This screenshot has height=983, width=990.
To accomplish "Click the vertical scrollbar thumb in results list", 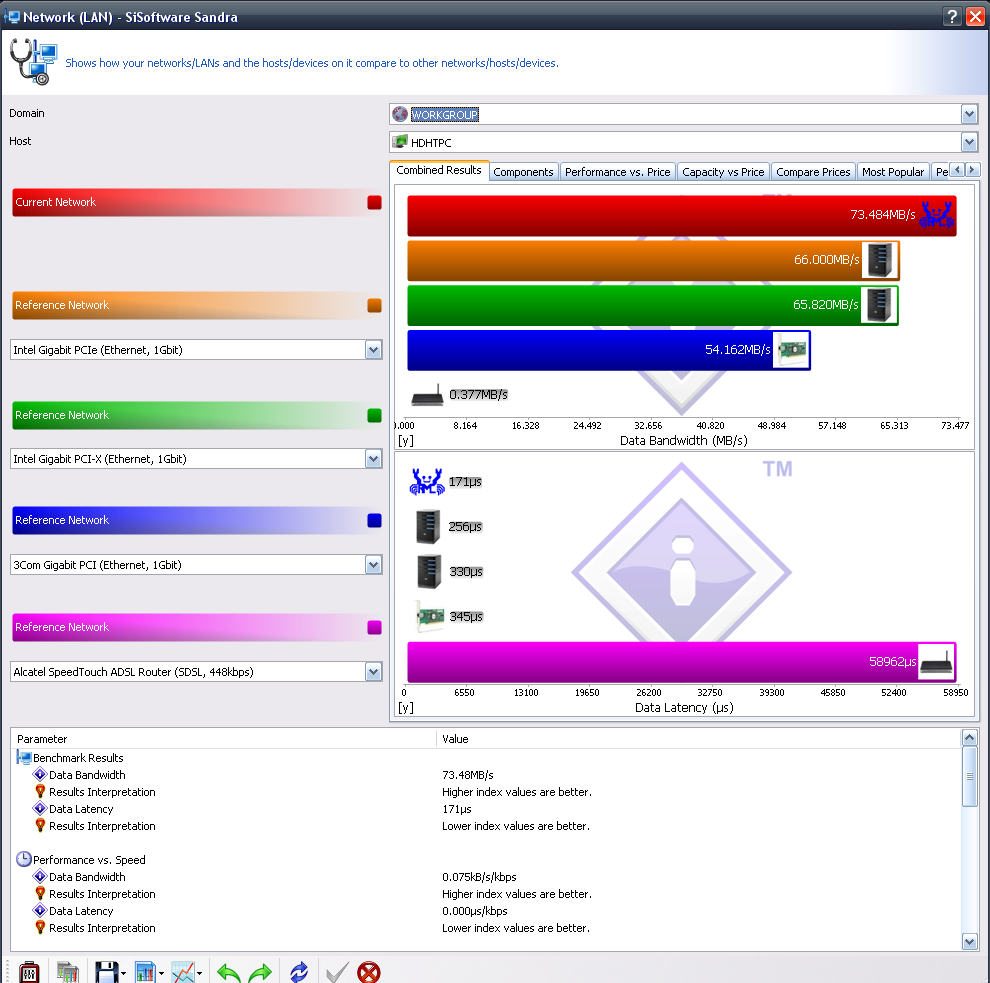I will click(969, 777).
